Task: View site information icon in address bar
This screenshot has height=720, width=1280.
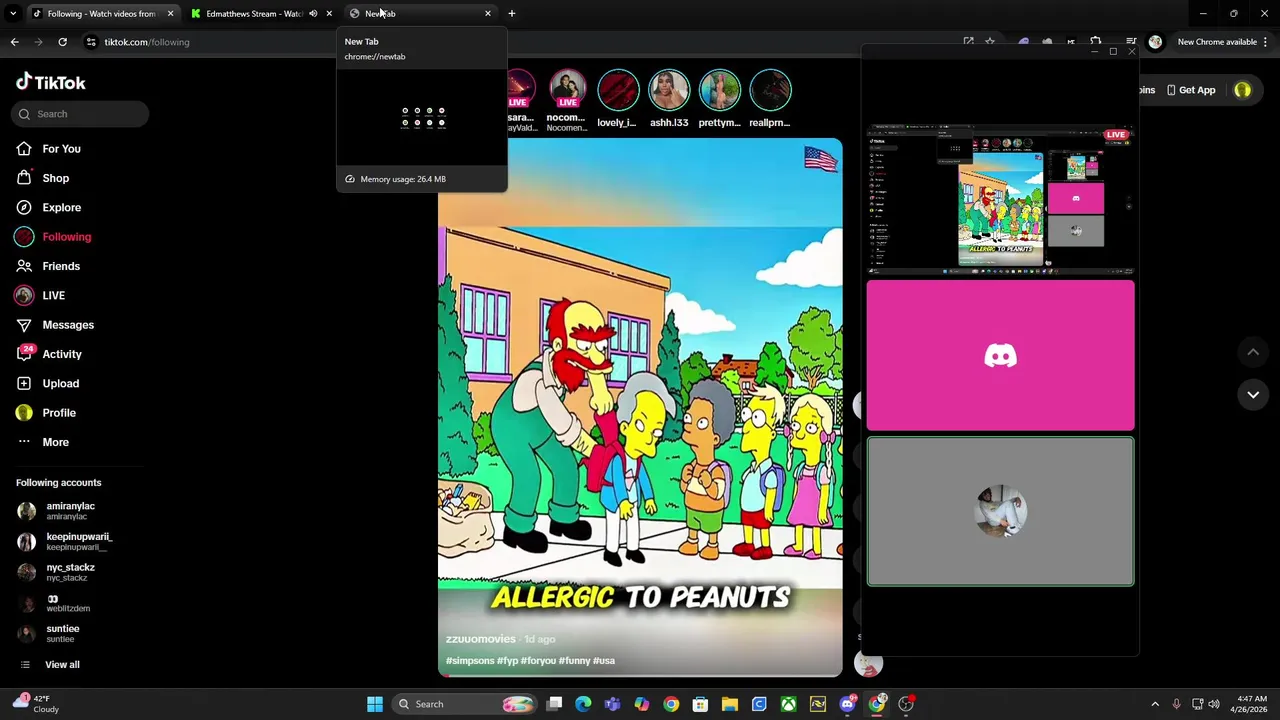Action: pos(91,42)
